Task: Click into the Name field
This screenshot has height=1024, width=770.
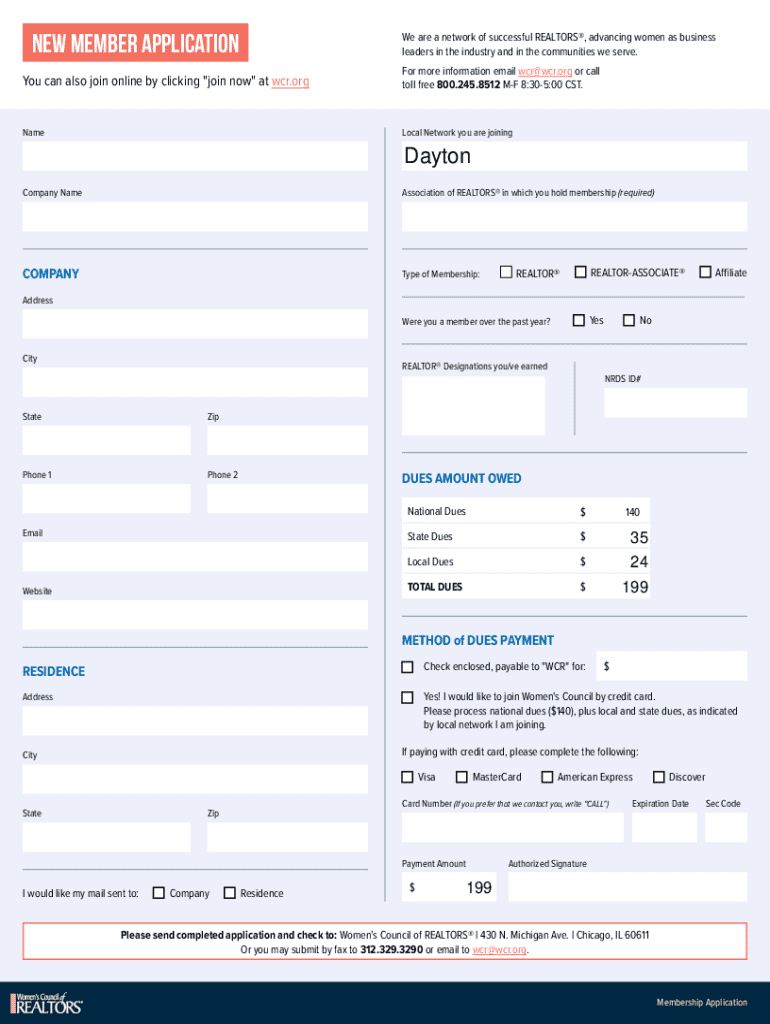Action: pos(195,157)
